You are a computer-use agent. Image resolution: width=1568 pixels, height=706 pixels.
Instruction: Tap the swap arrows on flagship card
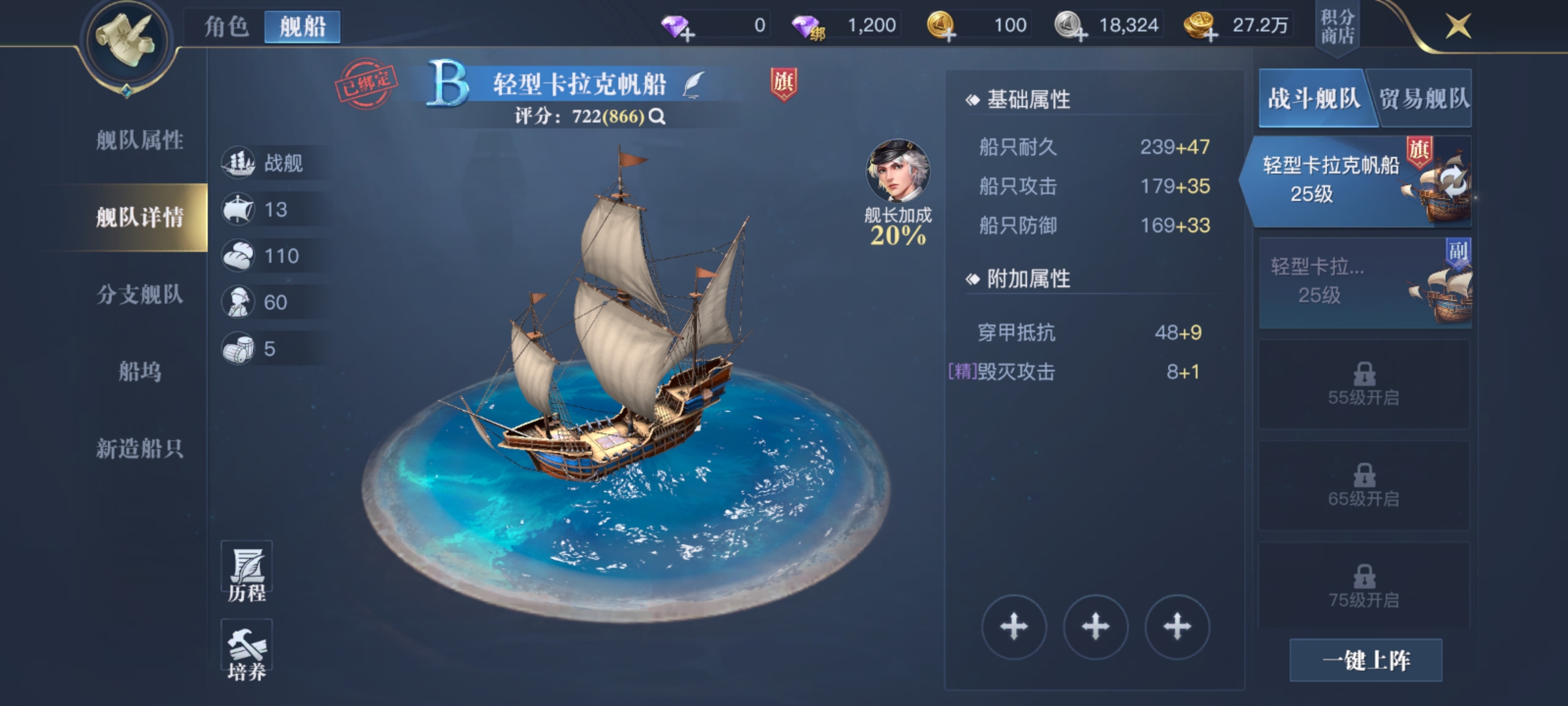click(1454, 182)
